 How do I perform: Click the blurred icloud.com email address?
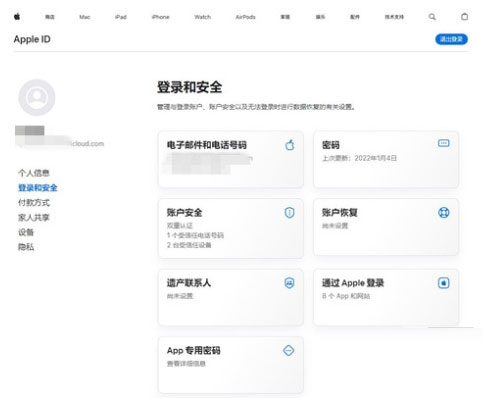[x=60, y=144]
